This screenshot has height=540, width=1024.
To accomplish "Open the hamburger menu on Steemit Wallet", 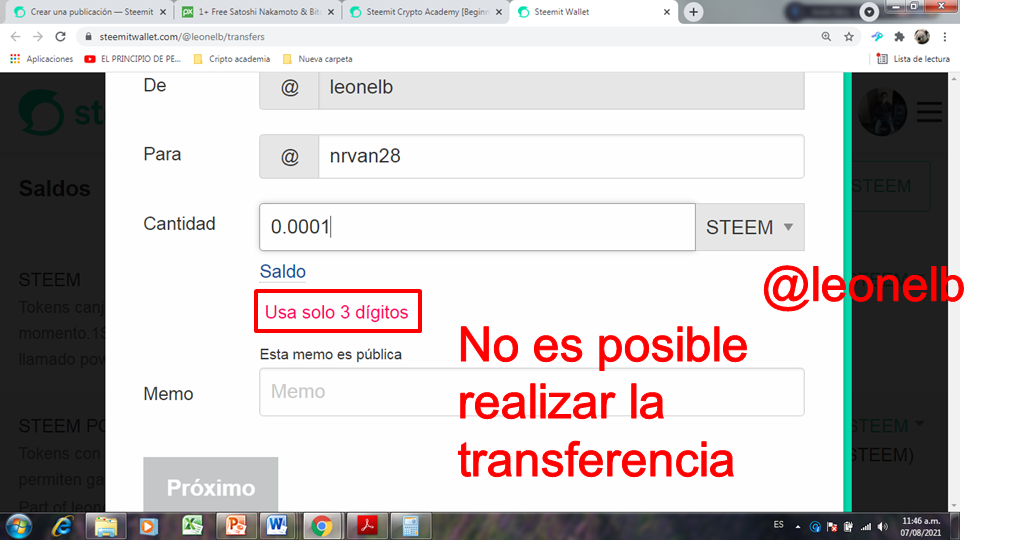I will (x=929, y=112).
